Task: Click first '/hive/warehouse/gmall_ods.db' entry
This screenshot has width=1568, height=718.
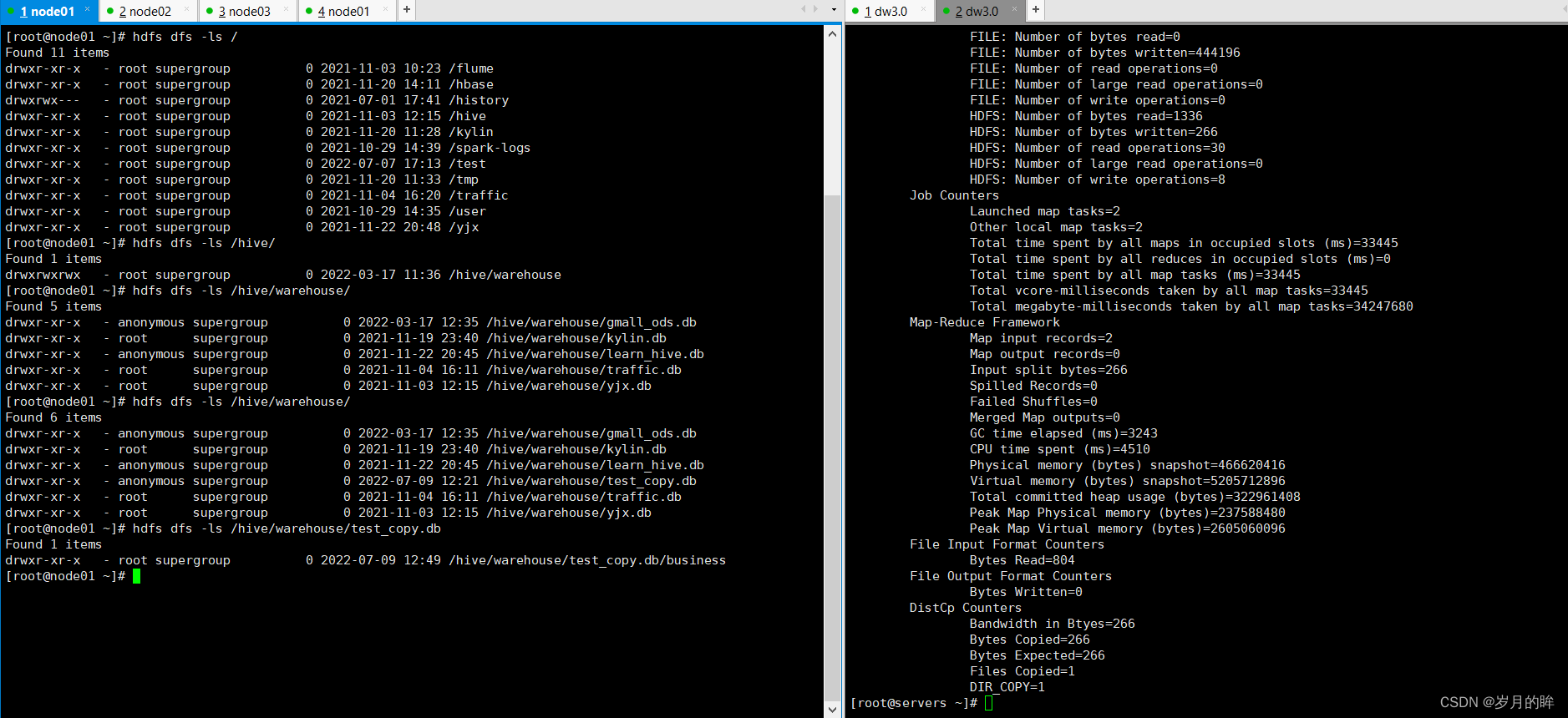Action: pyautogui.click(x=591, y=322)
